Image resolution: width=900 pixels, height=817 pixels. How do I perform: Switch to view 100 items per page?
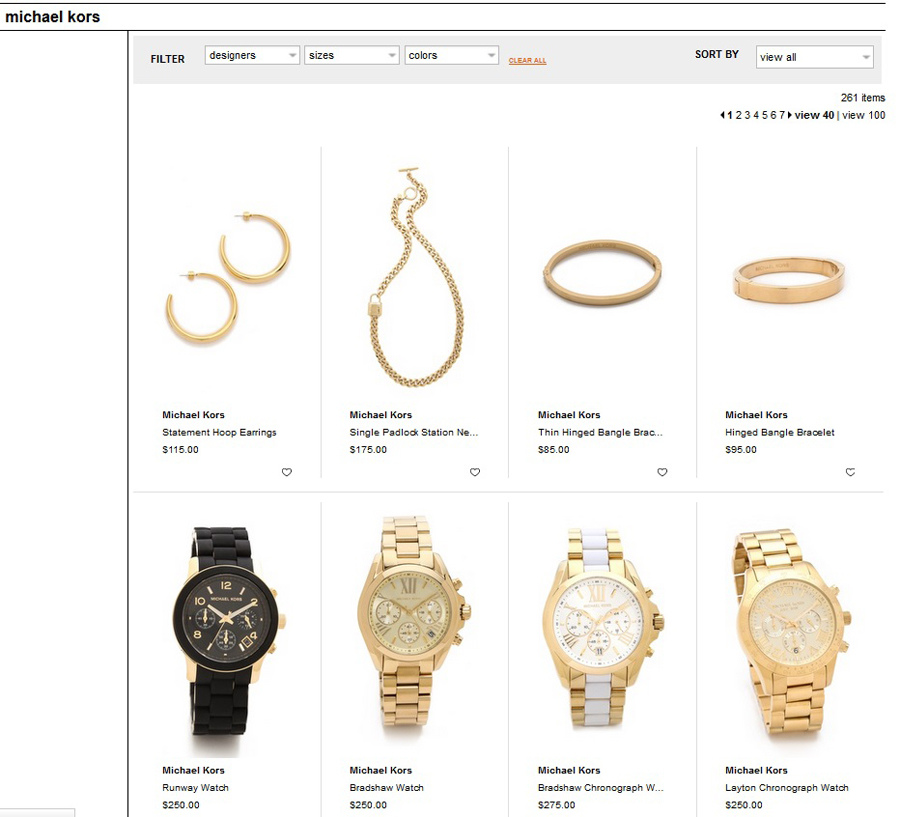point(863,115)
